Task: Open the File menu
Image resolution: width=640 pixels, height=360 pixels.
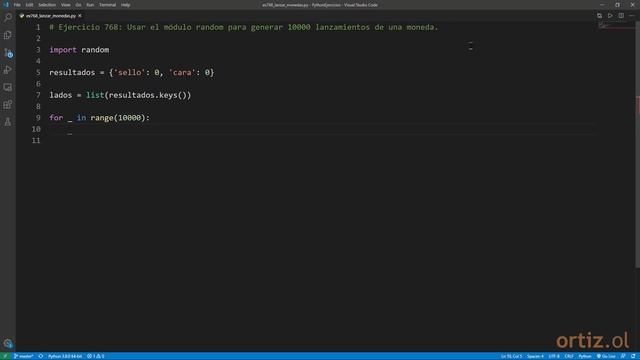Action: [x=17, y=5]
